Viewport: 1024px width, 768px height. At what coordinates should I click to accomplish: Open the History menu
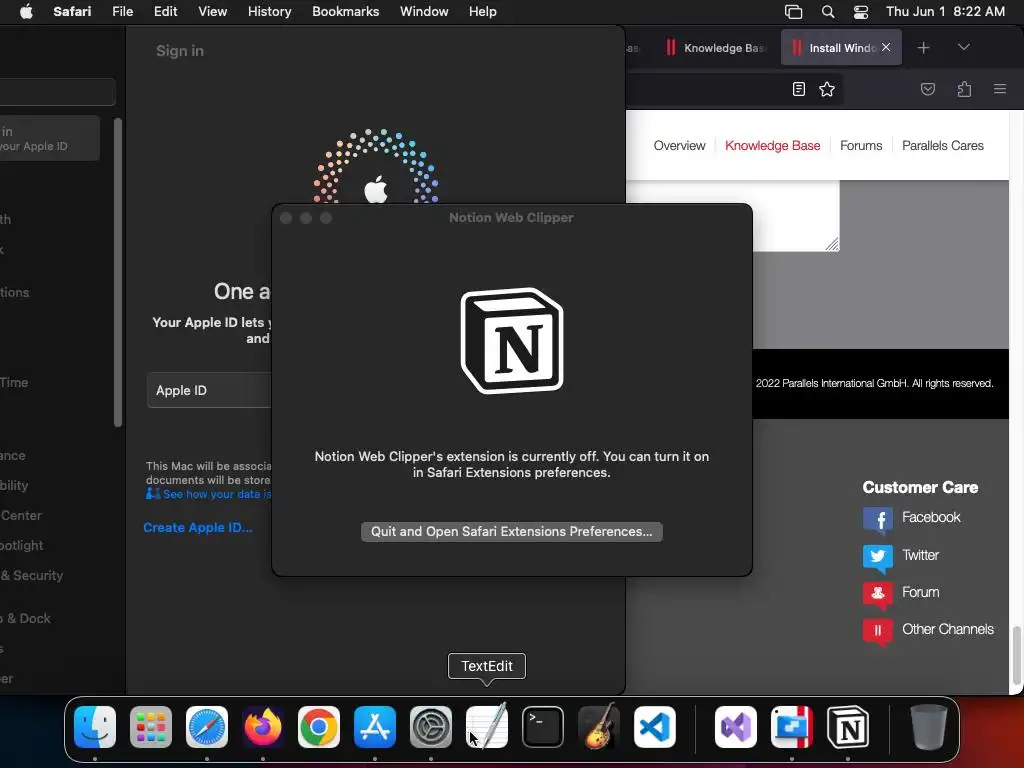click(269, 12)
